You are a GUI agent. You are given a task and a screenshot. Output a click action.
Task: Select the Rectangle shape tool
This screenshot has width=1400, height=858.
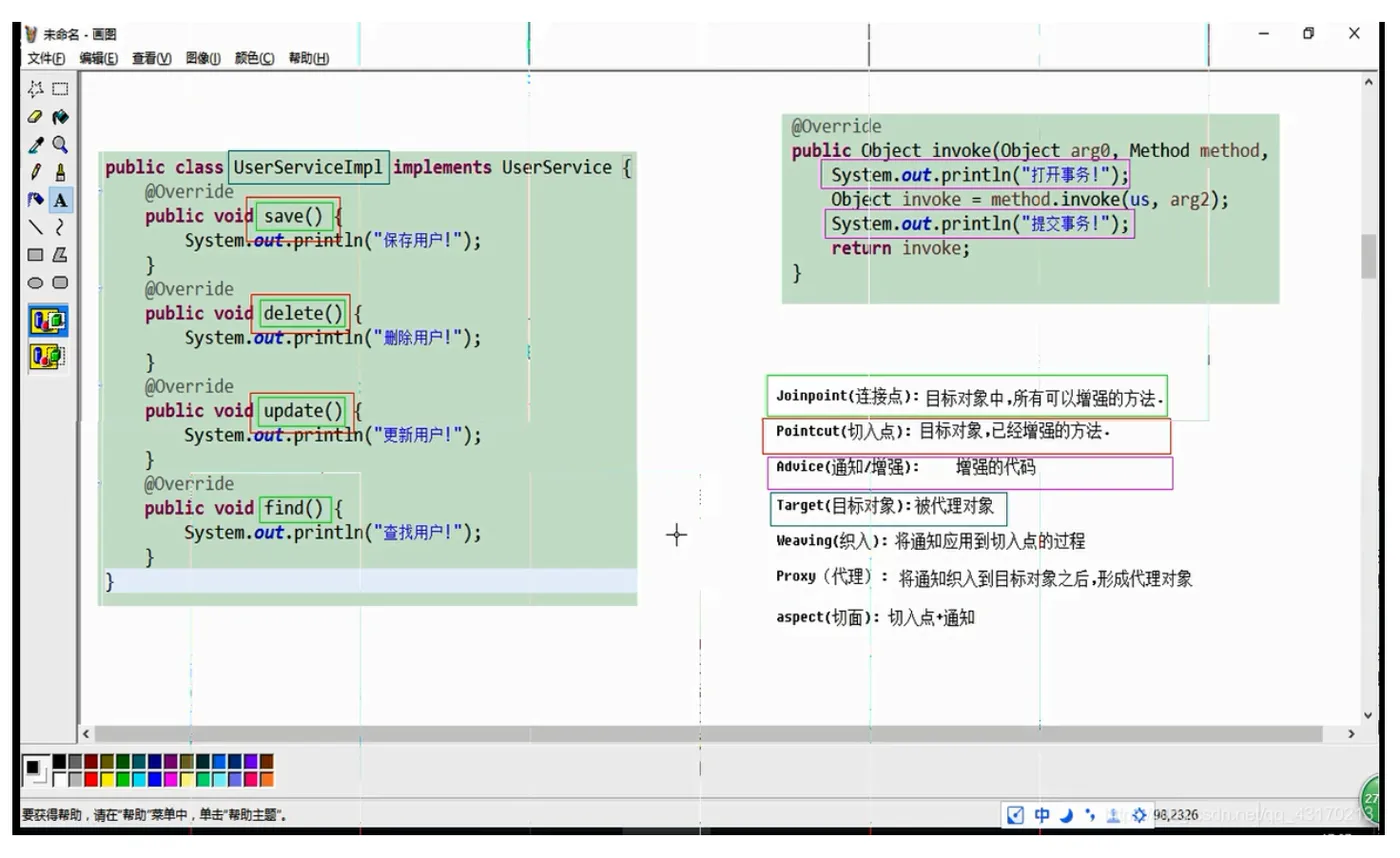point(36,255)
